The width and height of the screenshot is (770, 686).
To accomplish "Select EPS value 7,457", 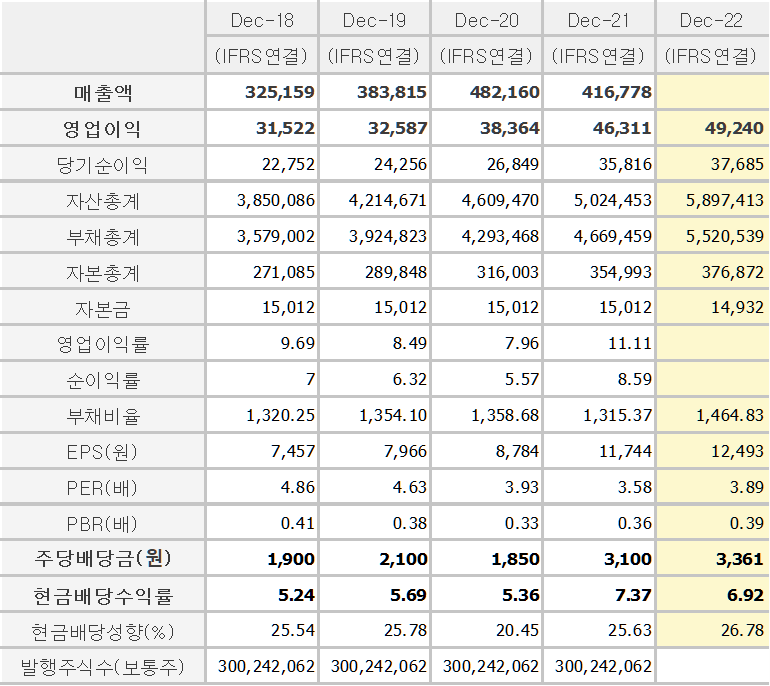I will tap(293, 451).
